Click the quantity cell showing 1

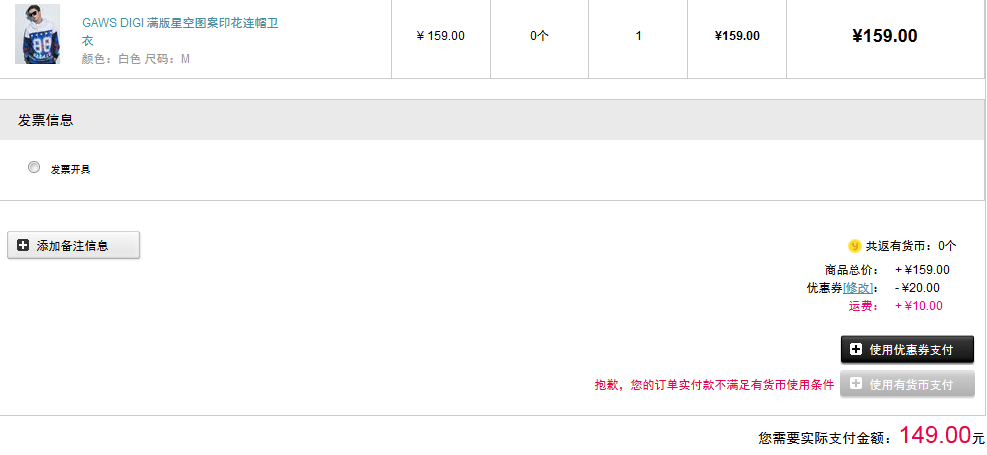638,36
